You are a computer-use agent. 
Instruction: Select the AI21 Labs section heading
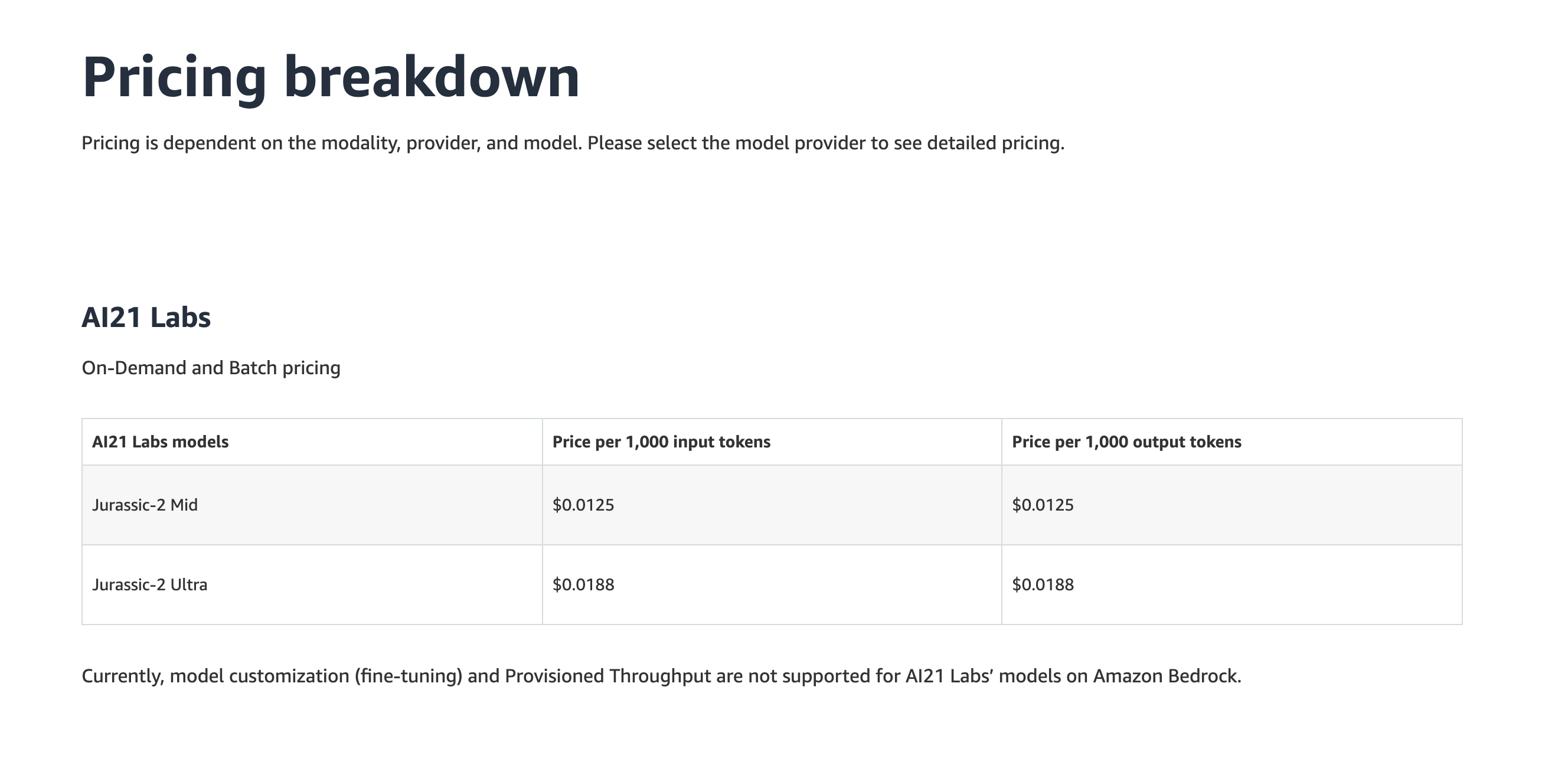[146, 317]
